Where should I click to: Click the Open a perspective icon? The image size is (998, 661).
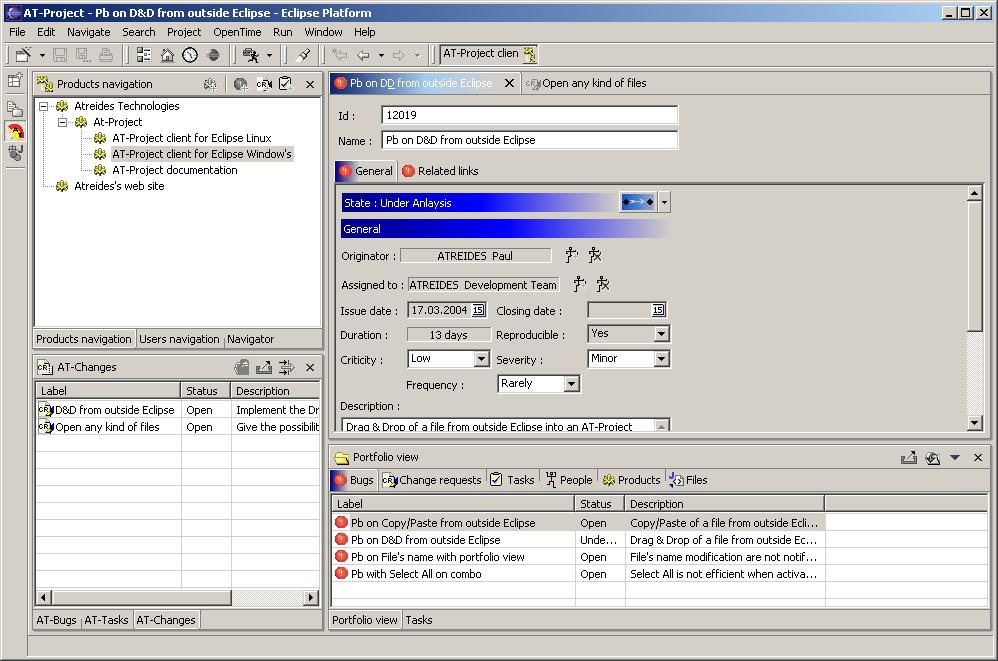pos(15,80)
